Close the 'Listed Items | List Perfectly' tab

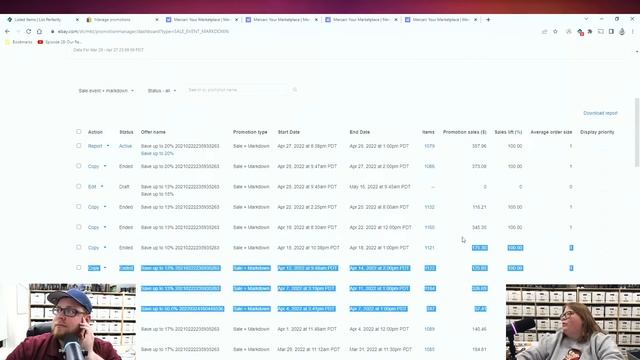[77, 20]
